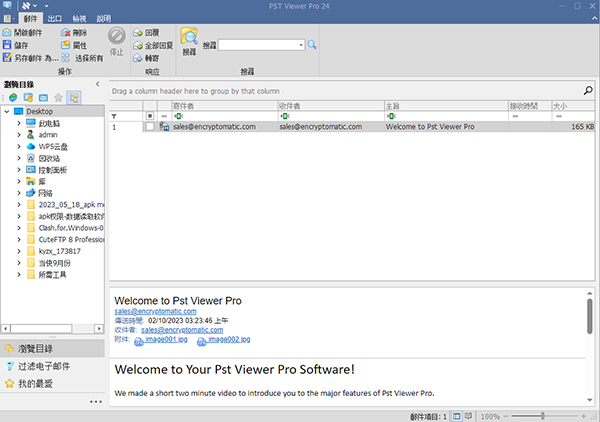Screen dimensions: 600x422
Task: Click recipient link after 收件者
Action: click(182, 329)
